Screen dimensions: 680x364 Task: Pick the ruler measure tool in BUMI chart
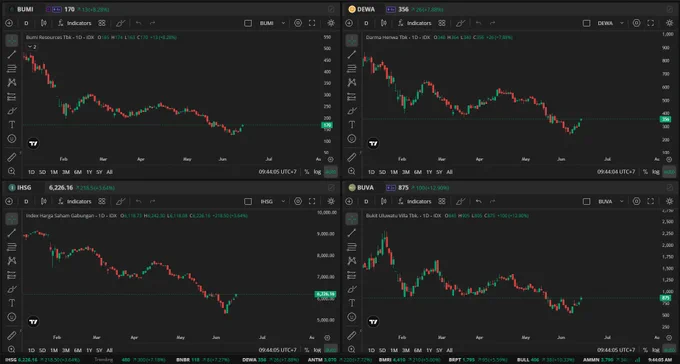click(12, 157)
